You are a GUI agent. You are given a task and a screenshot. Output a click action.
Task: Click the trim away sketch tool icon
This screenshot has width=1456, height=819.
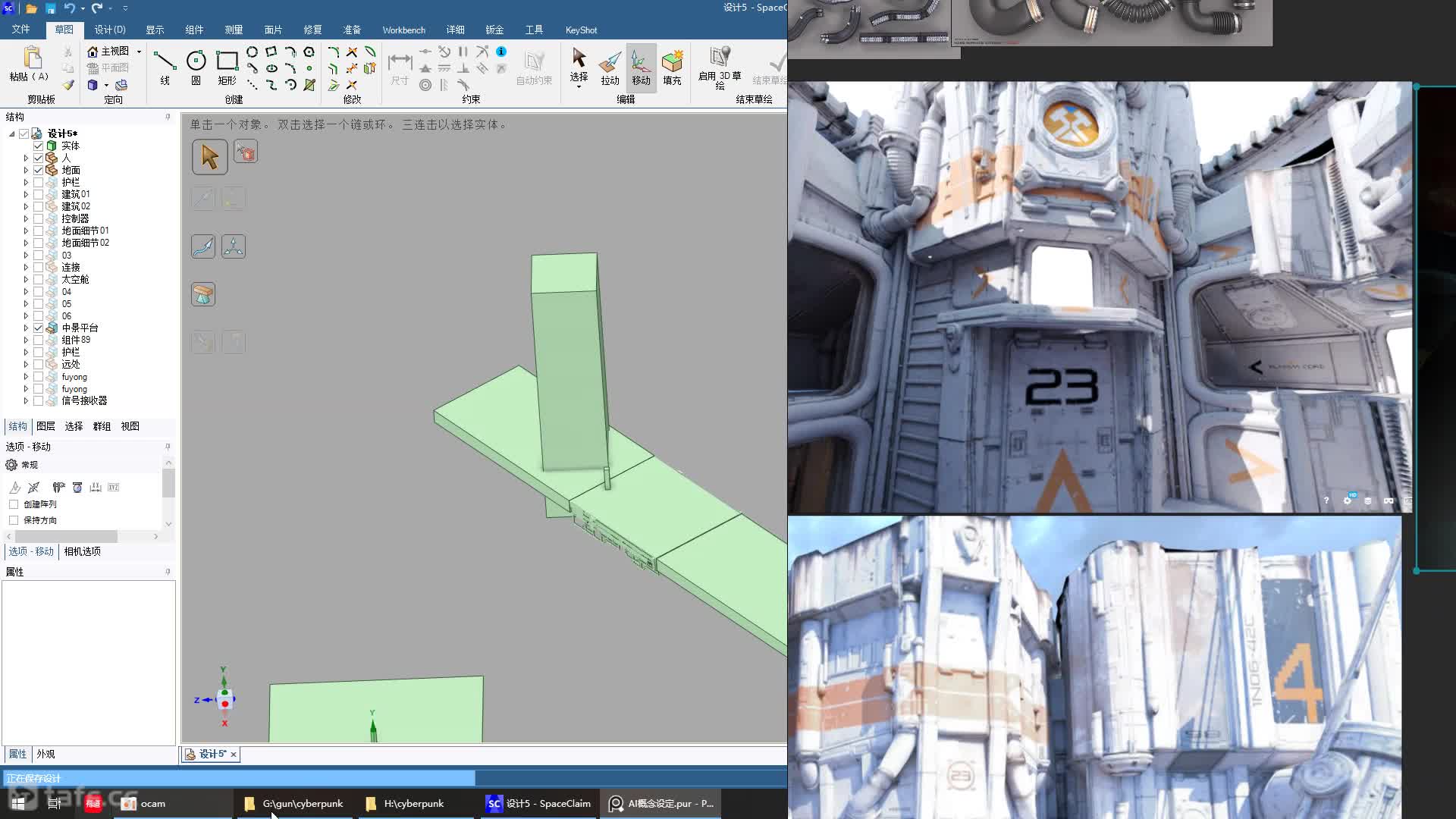tap(352, 52)
